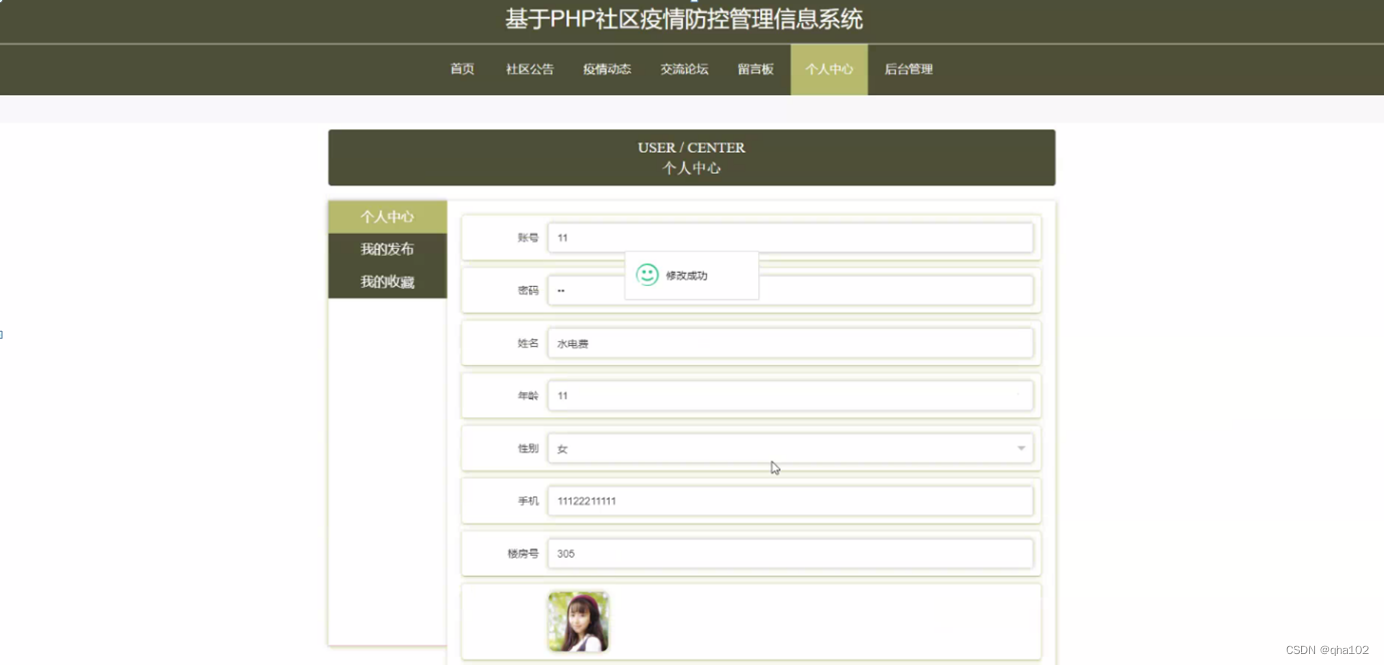Click the 修改成功 message text
1384x665 pixels.
(x=687, y=276)
